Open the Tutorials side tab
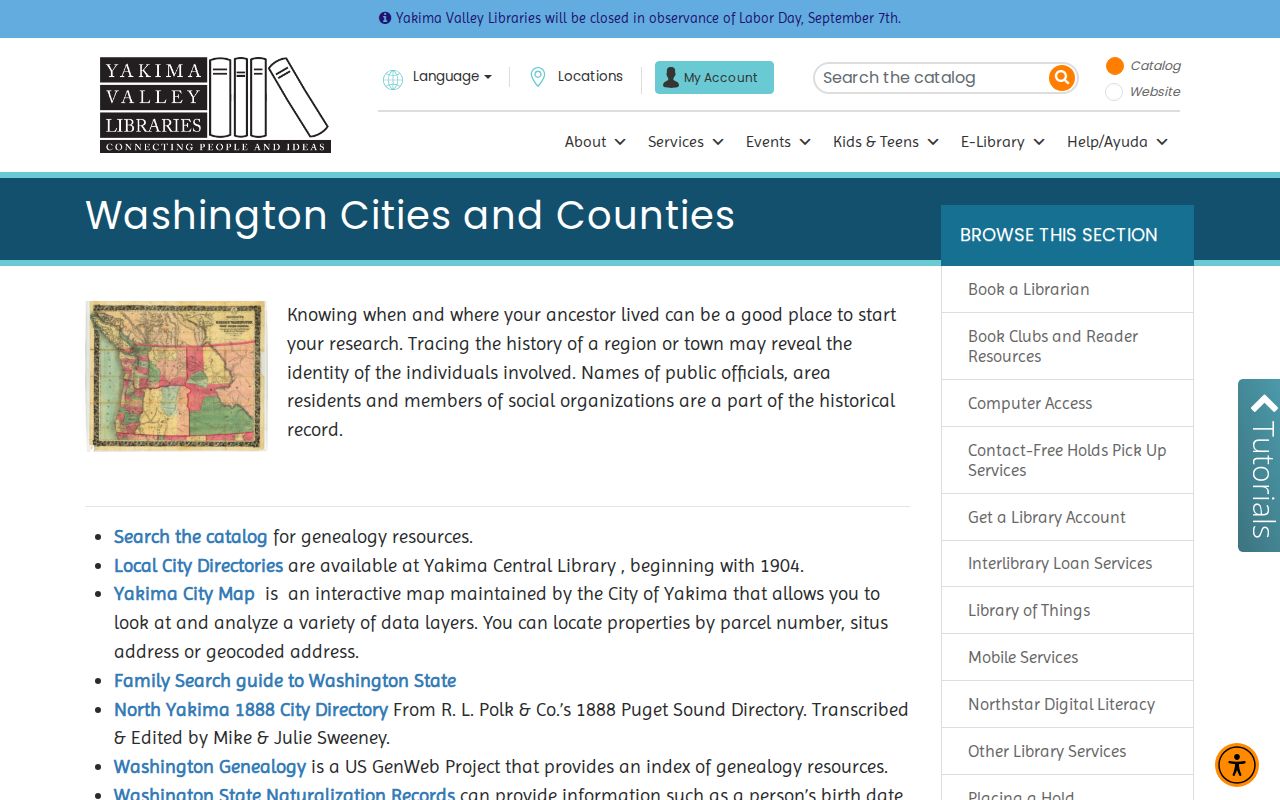This screenshot has height=800, width=1280. 1259,465
